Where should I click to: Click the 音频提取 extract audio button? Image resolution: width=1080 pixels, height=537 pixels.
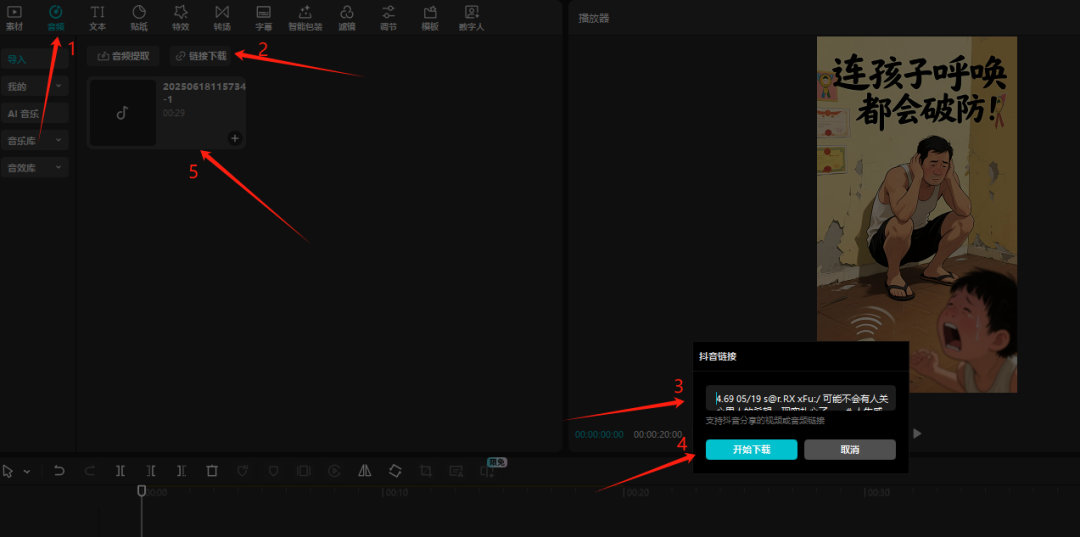tap(123, 56)
